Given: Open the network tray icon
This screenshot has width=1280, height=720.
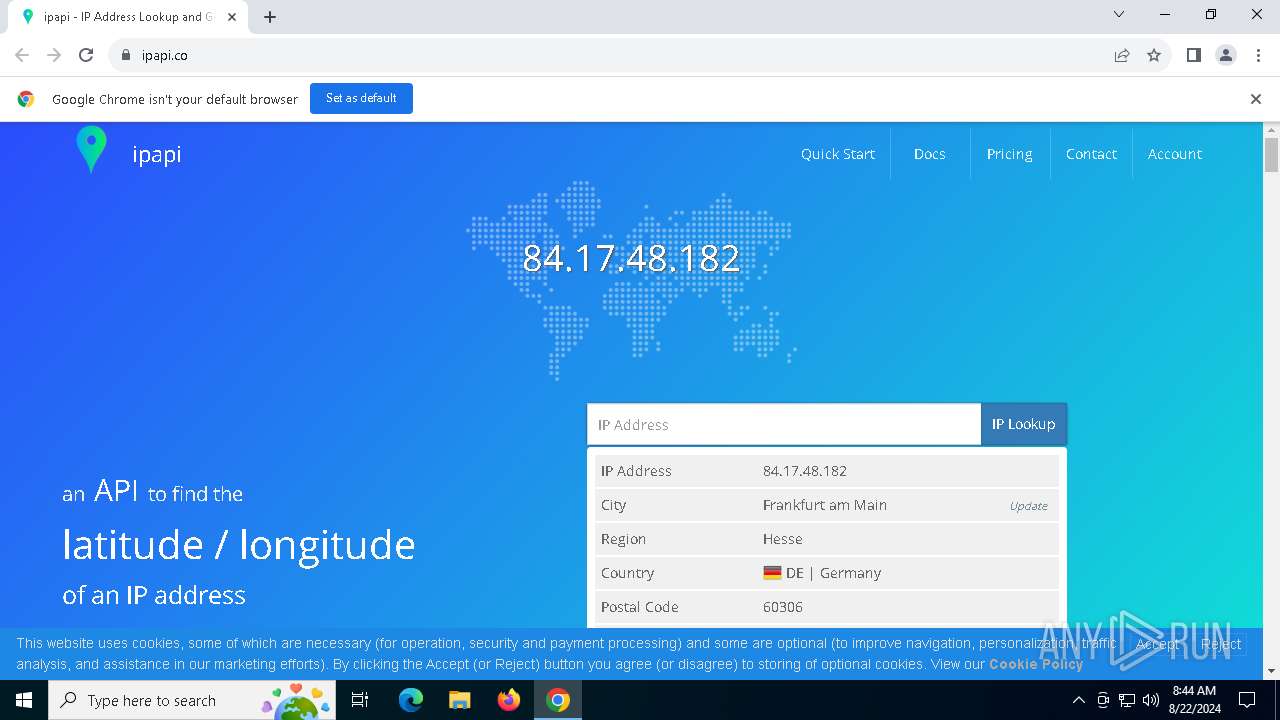Looking at the screenshot, I should [x=1127, y=700].
